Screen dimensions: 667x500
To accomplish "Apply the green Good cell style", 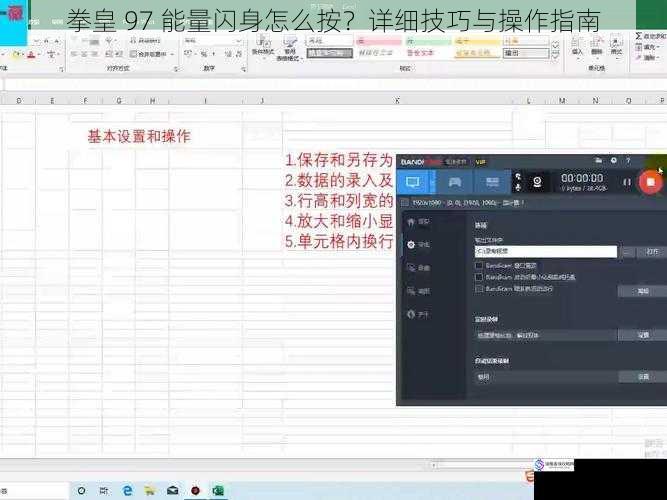I will pos(428,41).
